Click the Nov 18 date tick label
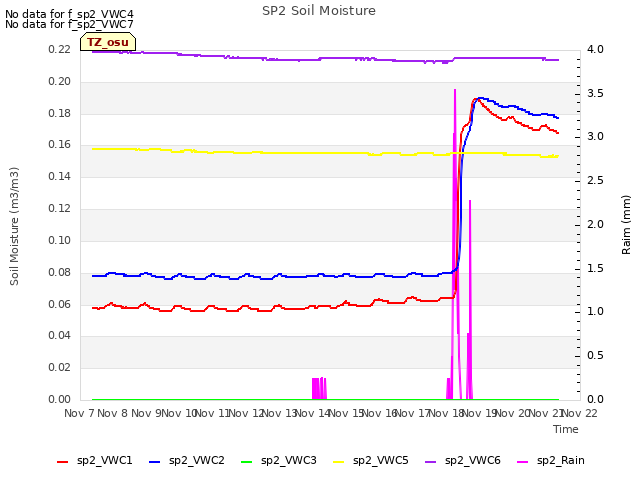Screen dimensions: 640x480 (446, 413)
